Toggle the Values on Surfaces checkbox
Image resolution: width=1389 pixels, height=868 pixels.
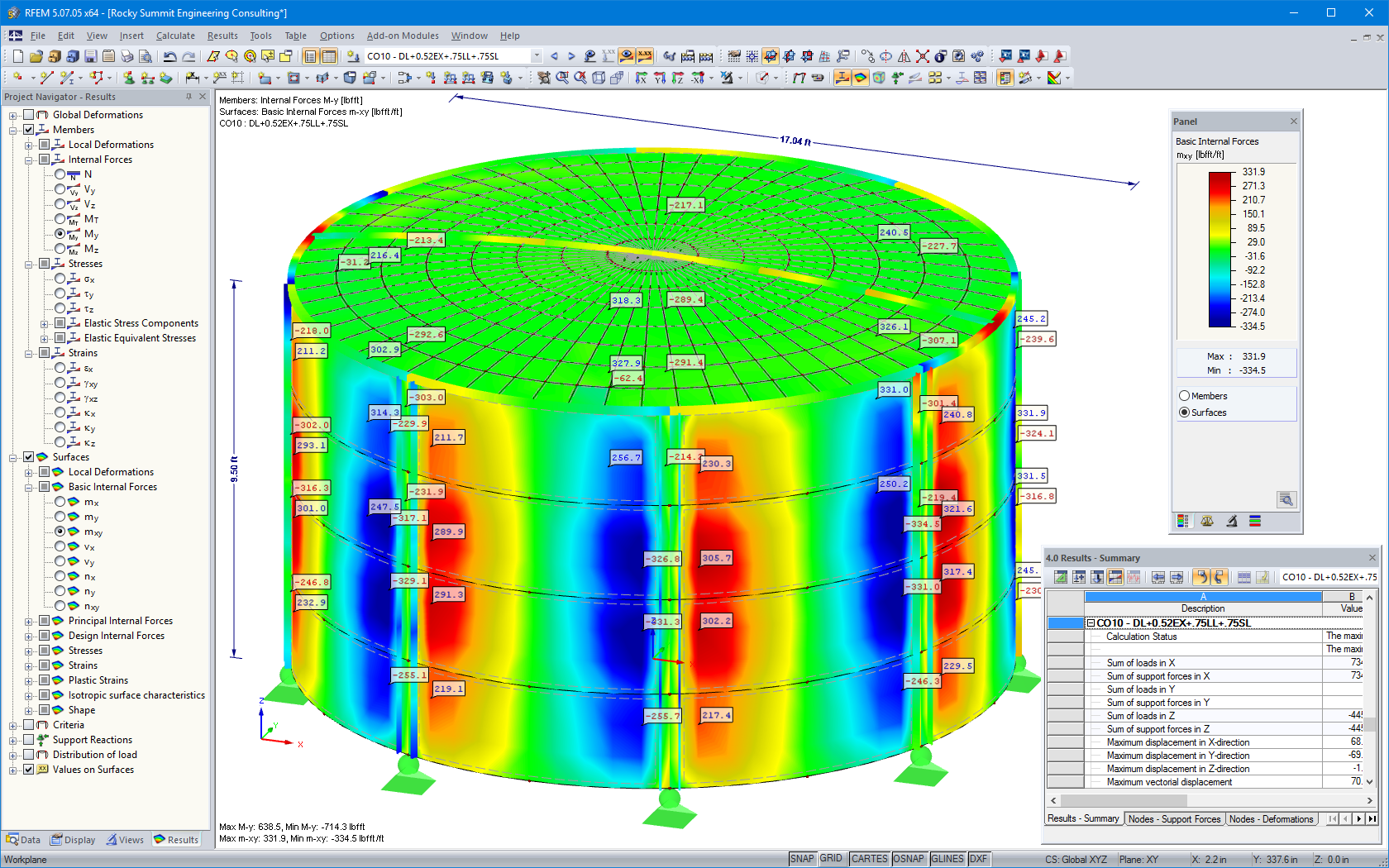tap(29, 770)
